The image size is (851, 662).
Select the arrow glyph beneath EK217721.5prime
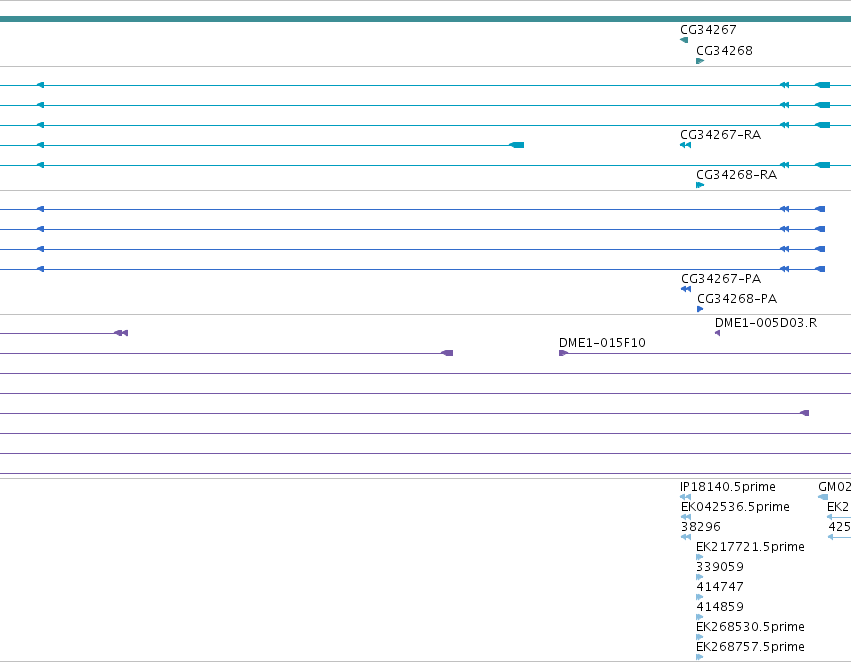click(x=700, y=557)
